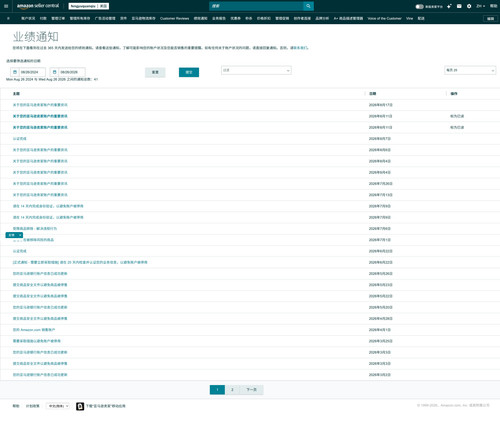Click the header search input field
The height and width of the screenshot is (421, 500).
(256, 6)
